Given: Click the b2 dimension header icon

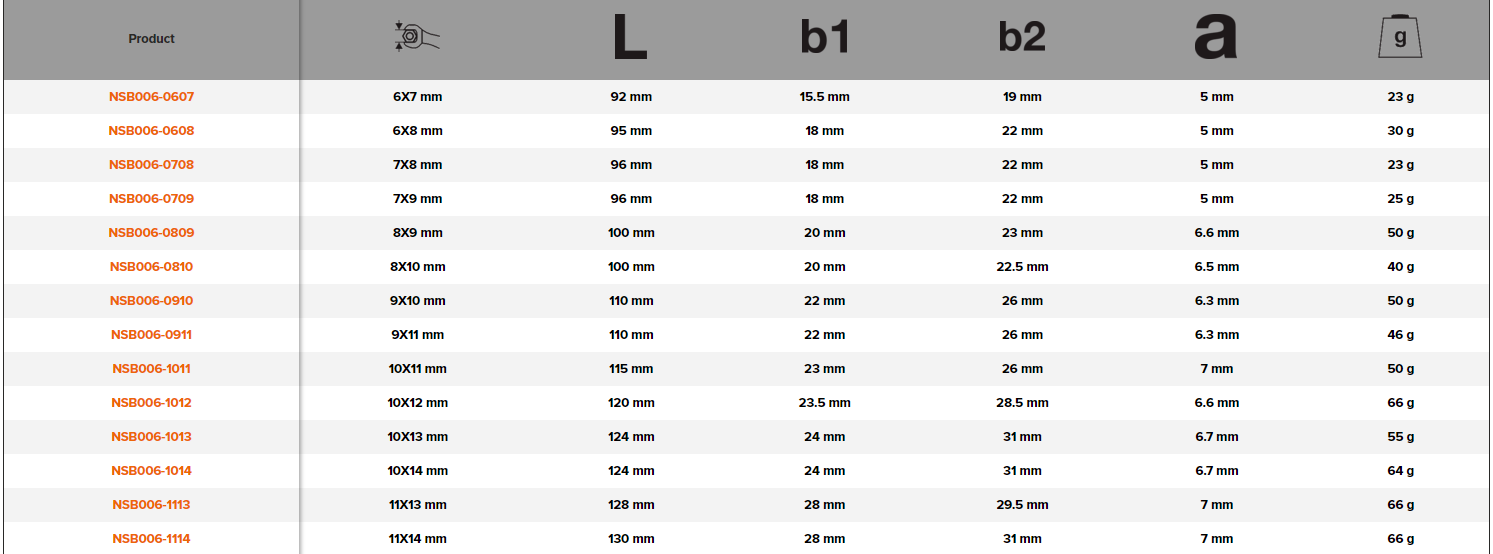Looking at the screenshot, I should 1021,38.
